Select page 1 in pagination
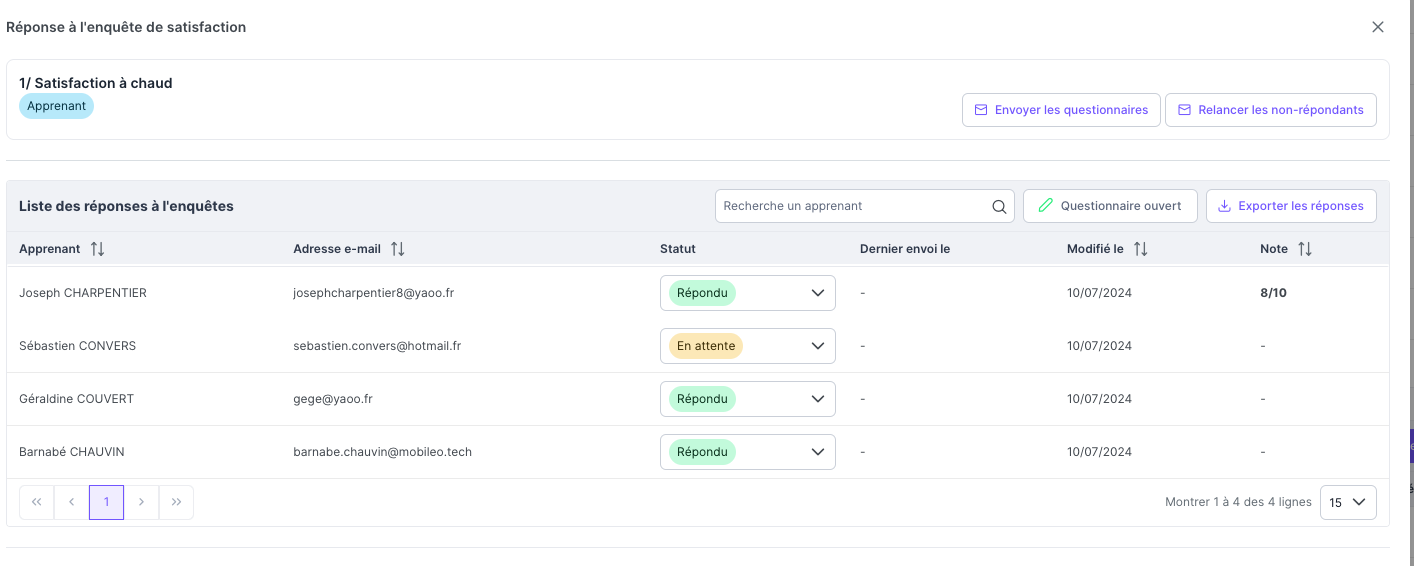This screenshot has width=1414, height=566. point(106,502)
